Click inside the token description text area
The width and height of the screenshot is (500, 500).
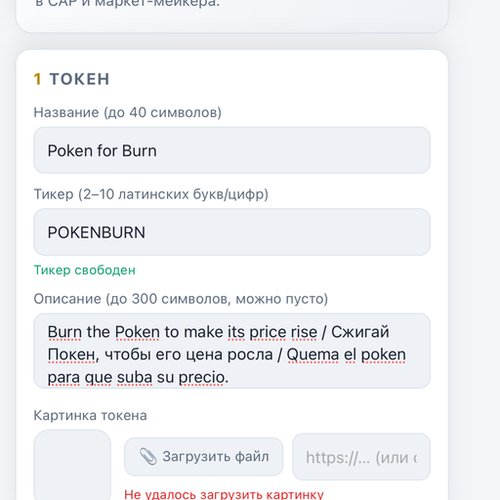(232, 351)
